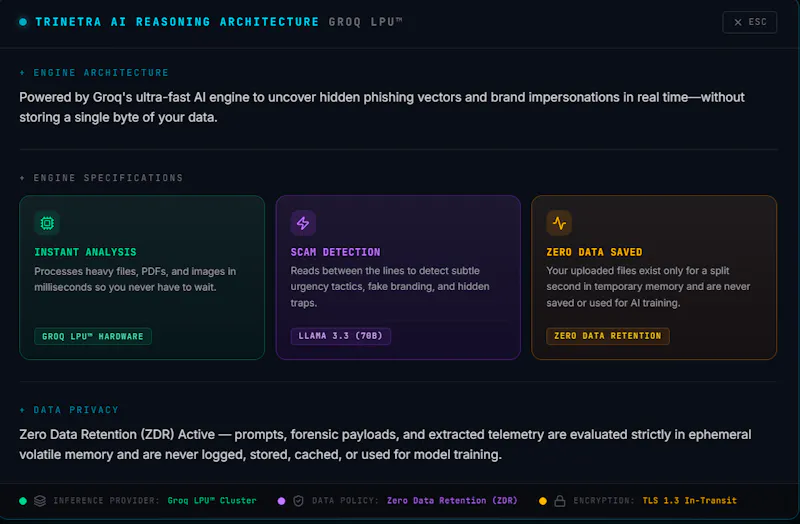Click the purple lightning bolt Scam Detection icon
Image resolution: width=800 pixels, height=524 pixels.
click(x=303, y=223)
